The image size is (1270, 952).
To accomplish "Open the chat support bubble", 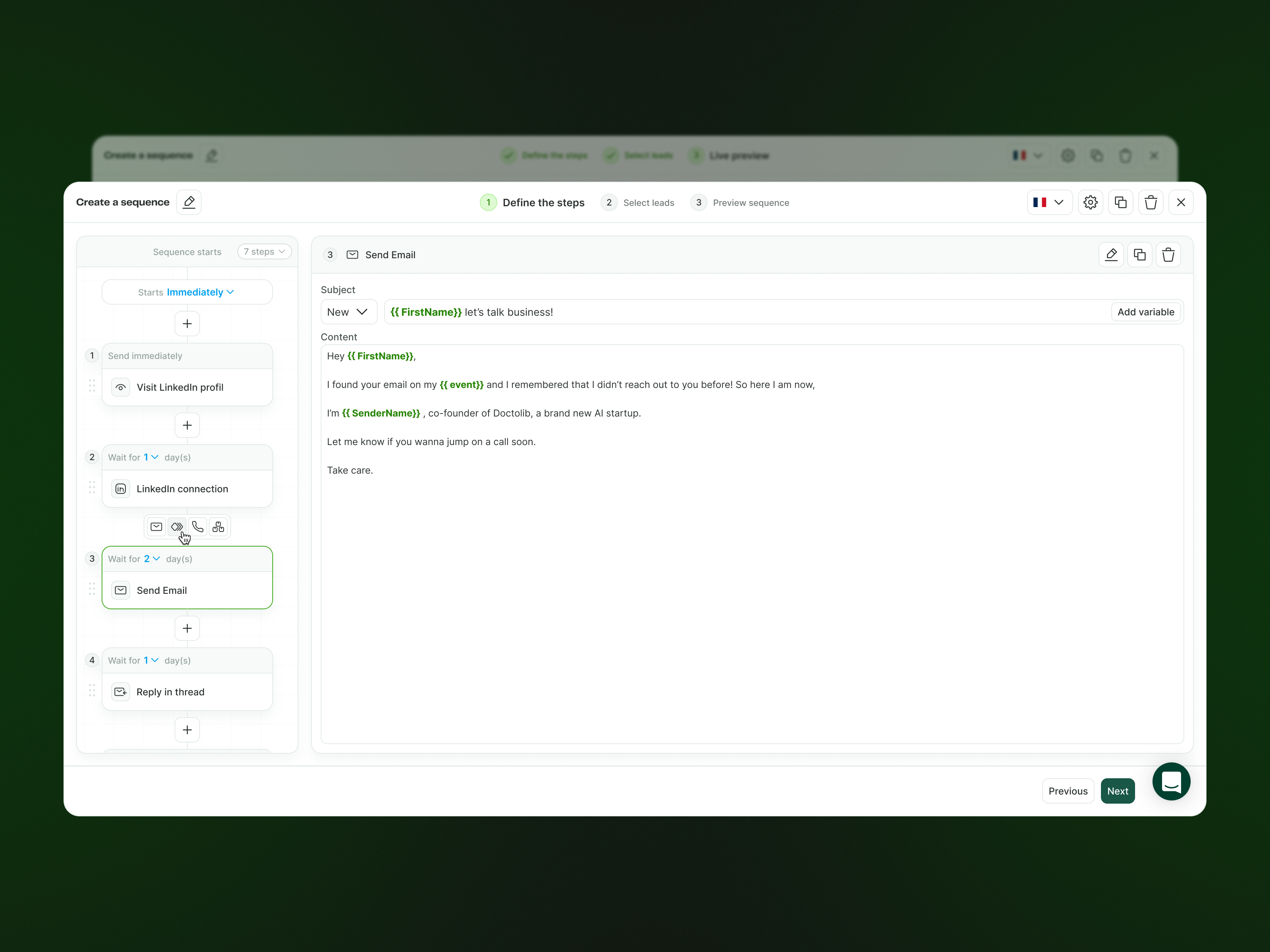I will click(x=1171, y=781).
